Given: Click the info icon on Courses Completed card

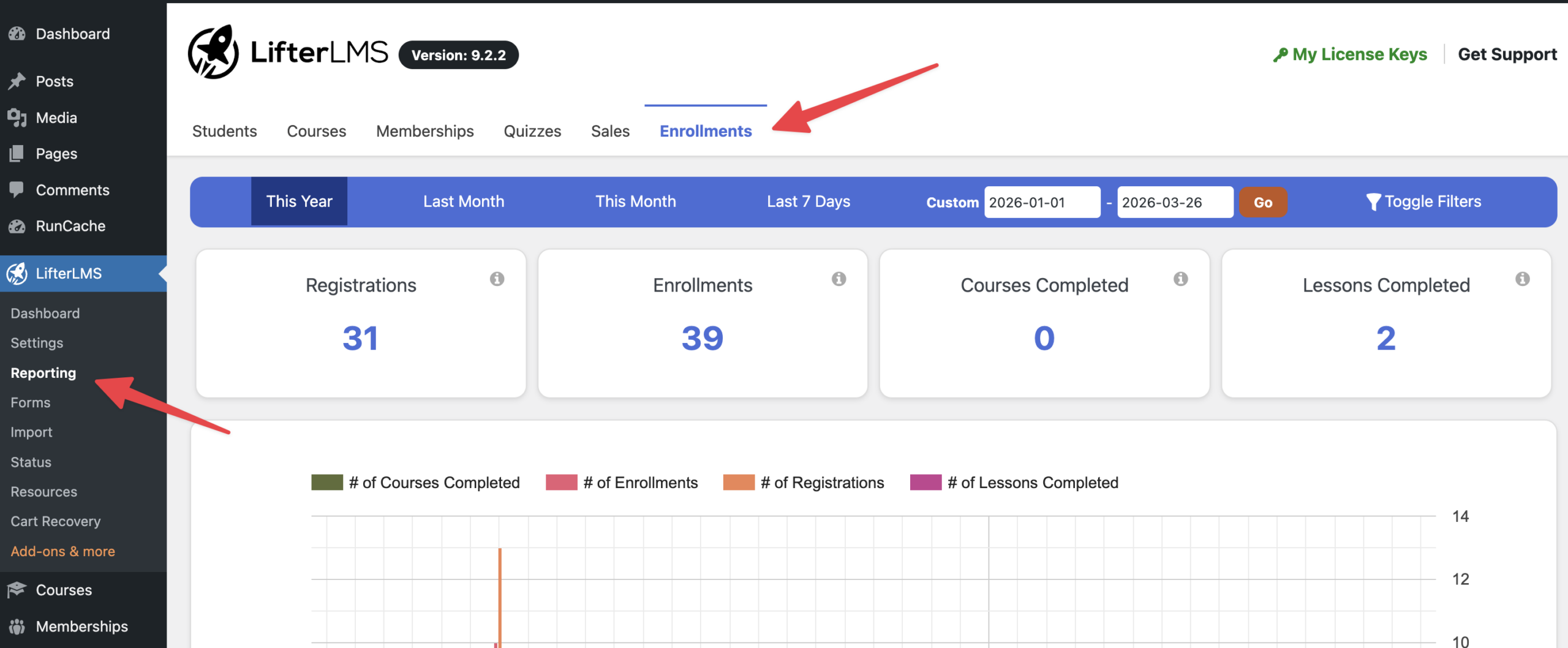Looking at the screenshot, I should [1181, 279].
